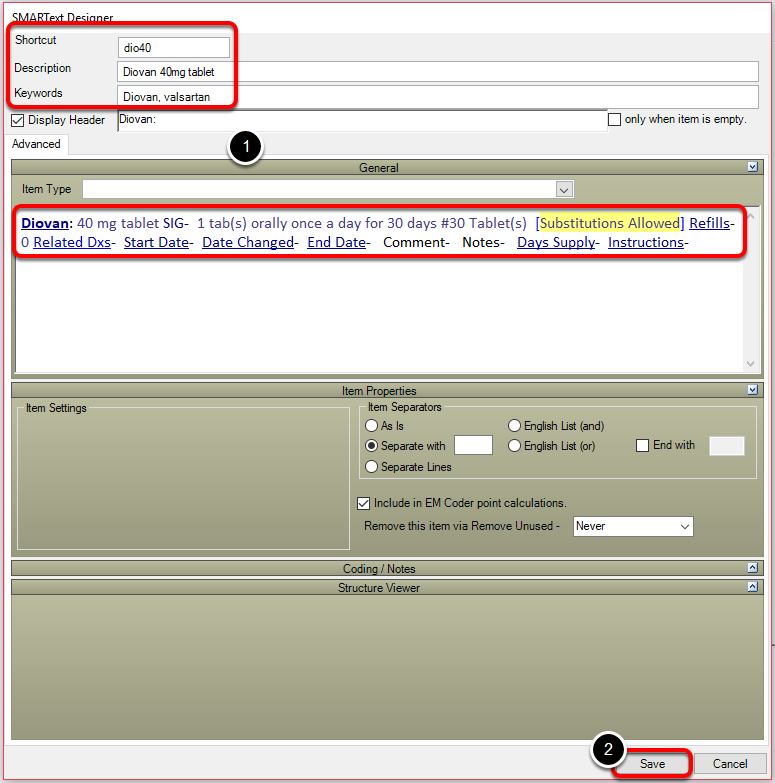The width and height of the screenshot is (775, 783).
Task: Click the Instructions link
Action: coord(646,242)
